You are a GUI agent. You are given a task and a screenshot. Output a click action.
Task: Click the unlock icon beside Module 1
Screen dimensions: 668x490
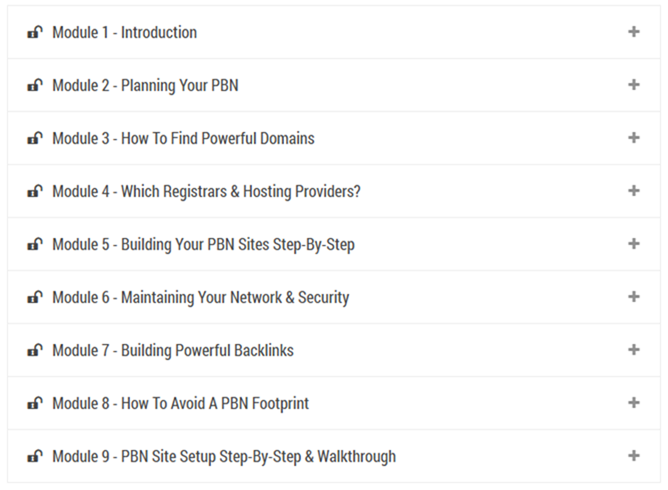pyautogui.click(x=35, y=32)
